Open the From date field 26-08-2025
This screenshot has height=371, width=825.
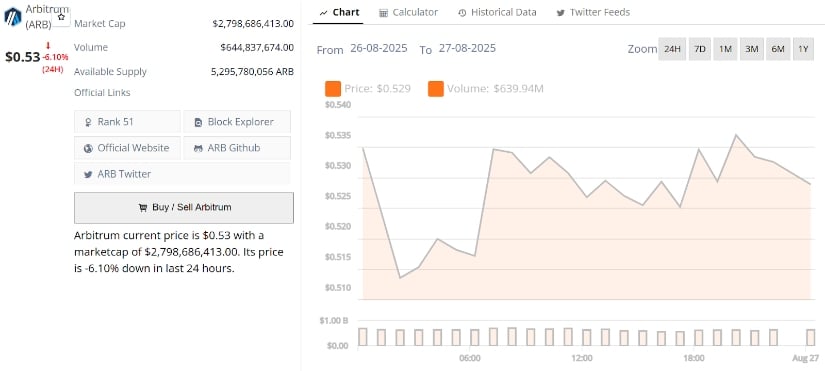[379, 48]
